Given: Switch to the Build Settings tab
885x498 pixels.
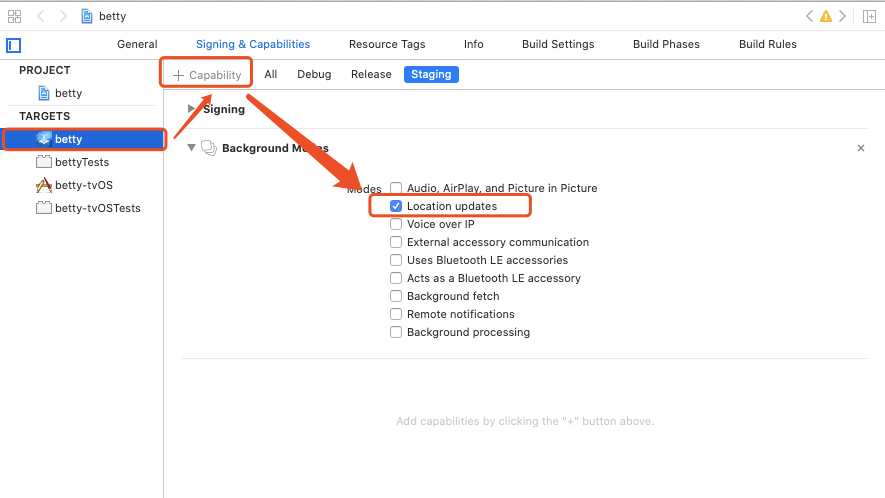Looking at the screenshot, I should [558, 44].
